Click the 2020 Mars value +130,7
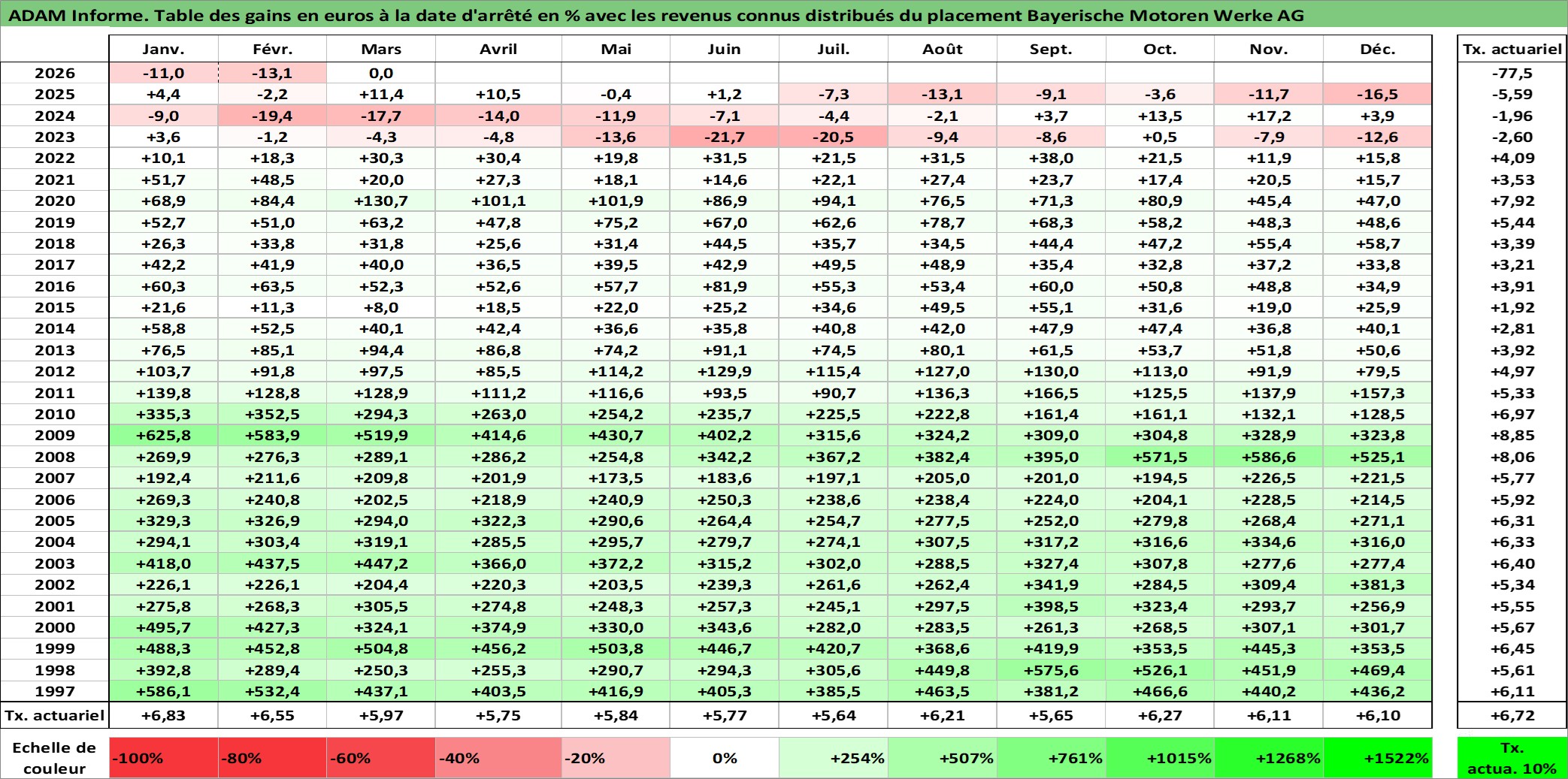 coord(381,201)
